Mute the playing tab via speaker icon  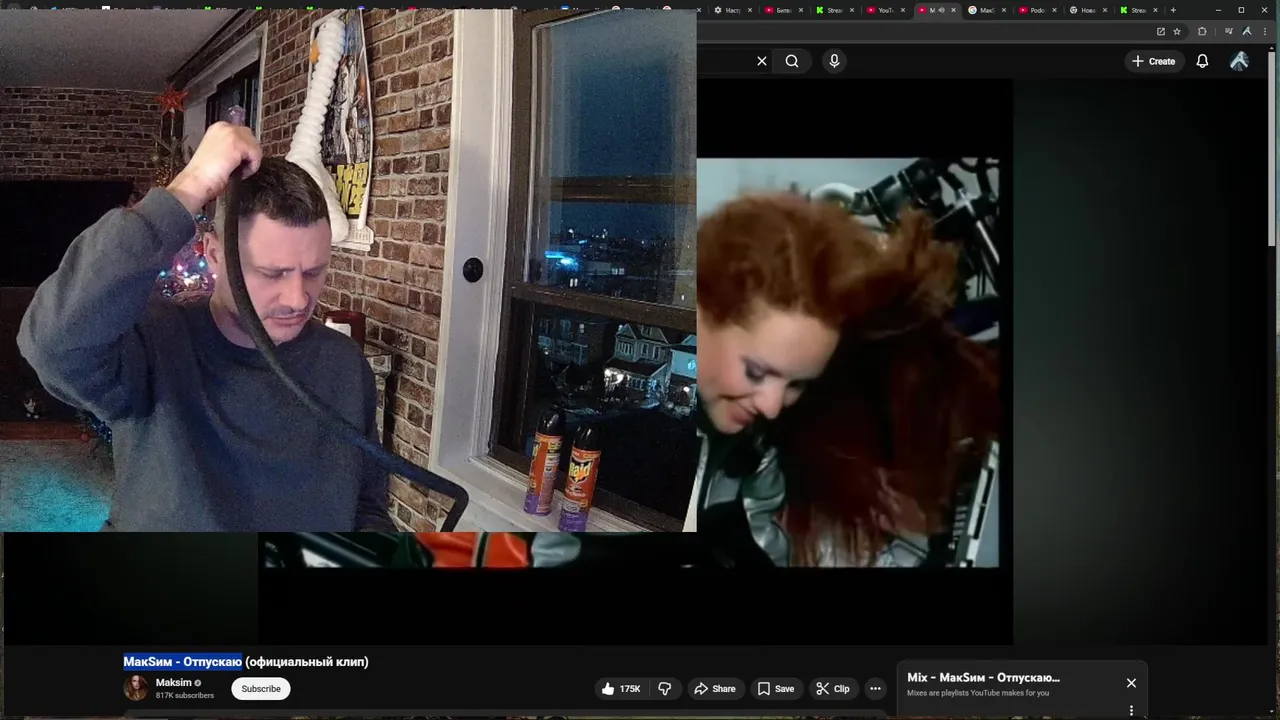[x=941, y=10]
